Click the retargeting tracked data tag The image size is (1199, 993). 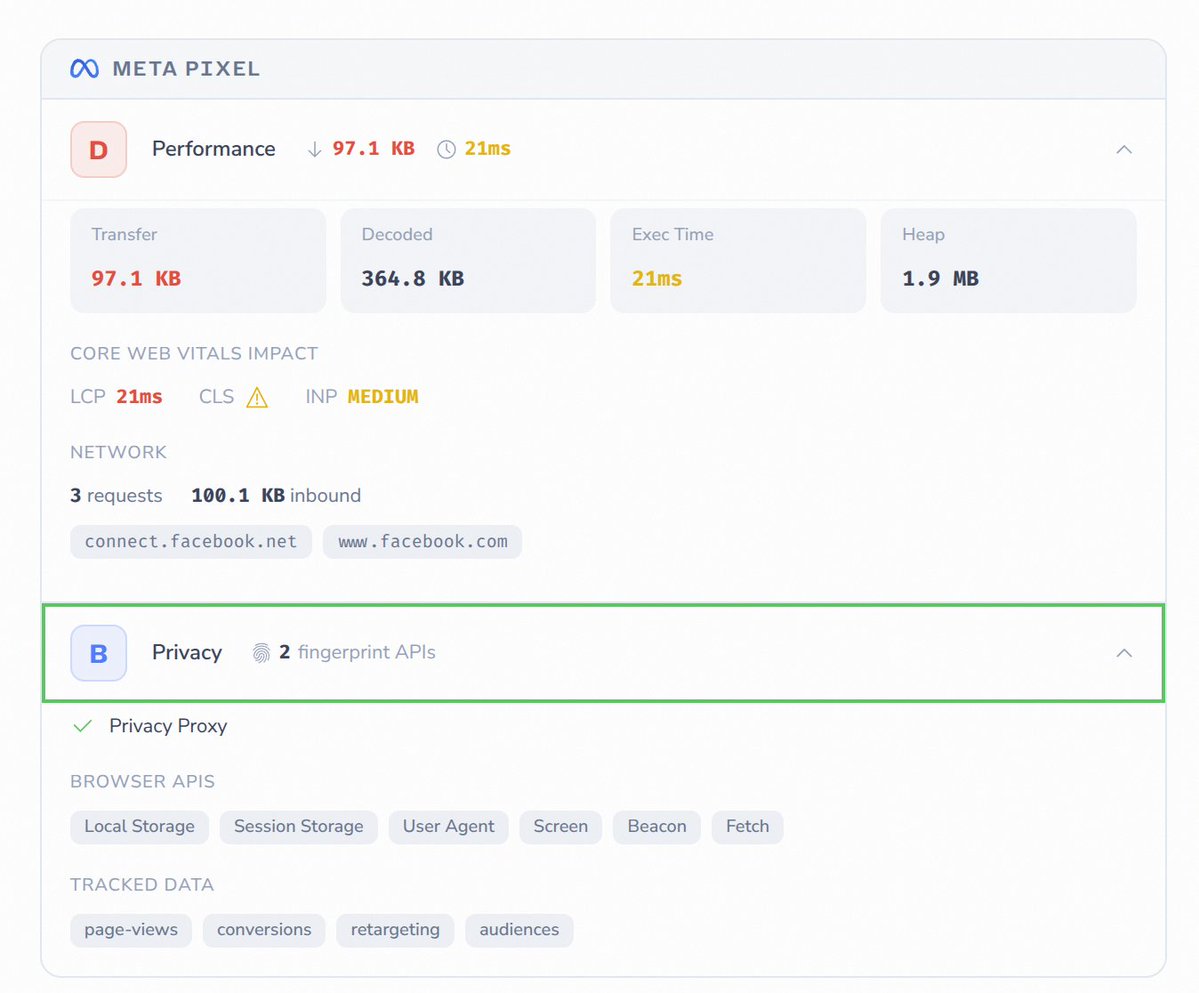point(395,930)
